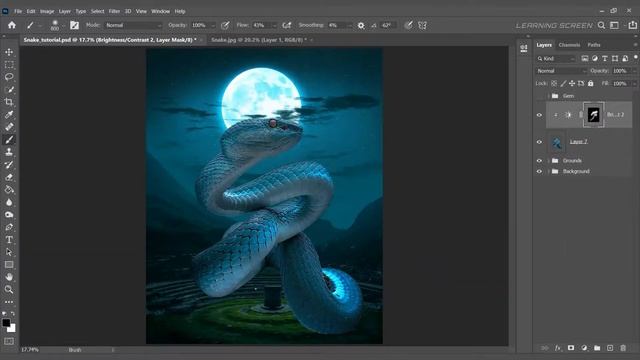
Task: Click the symmetry paint butterfly icon
Action: click(422, 25)
